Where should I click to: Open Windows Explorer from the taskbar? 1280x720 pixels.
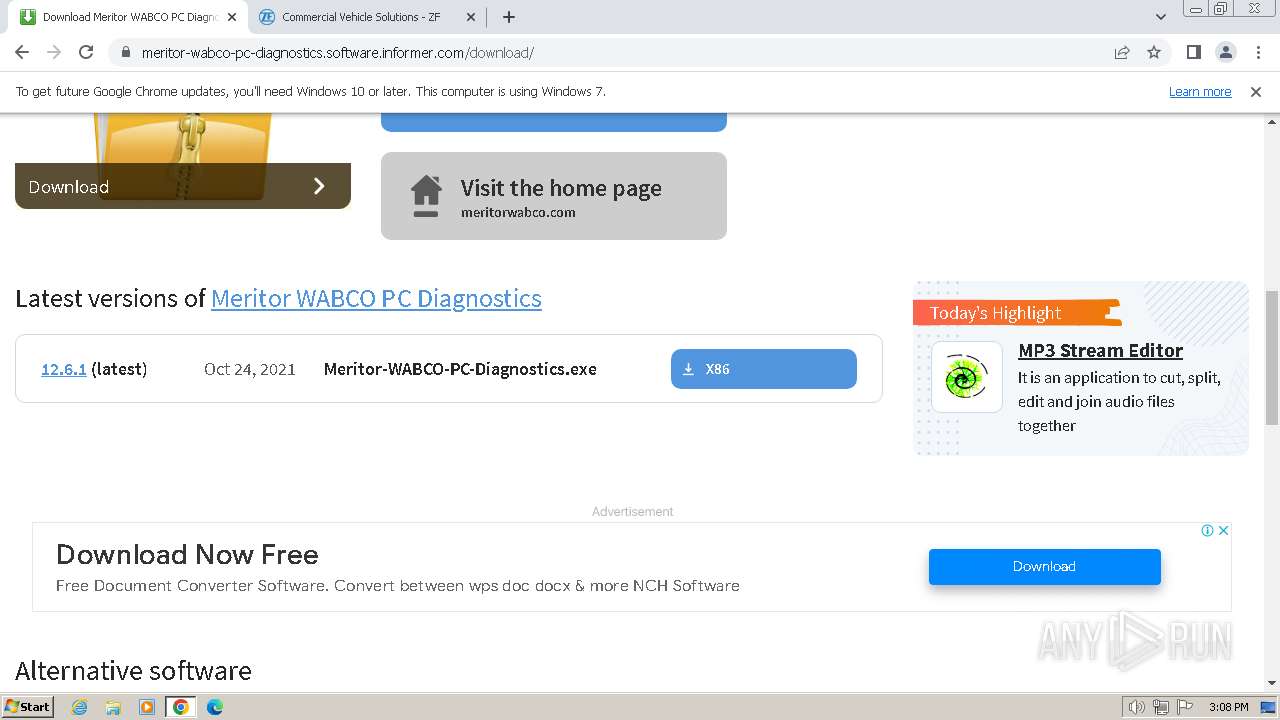tap(113, 707)
